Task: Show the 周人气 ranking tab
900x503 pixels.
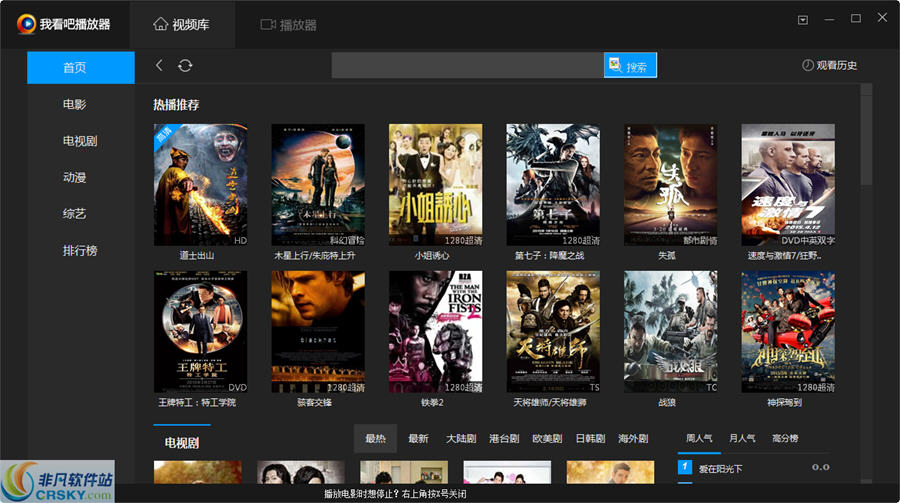Action: [x=699, y=438]
